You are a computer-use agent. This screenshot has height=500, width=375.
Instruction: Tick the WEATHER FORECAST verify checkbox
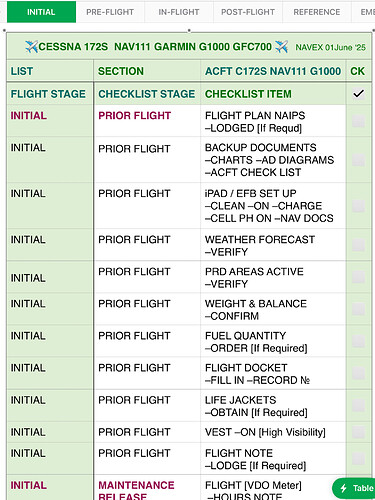pos(358,245)
